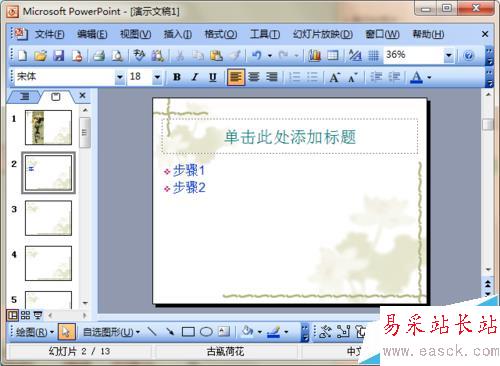Activate the Select Objects pointer tool
This screenshot has height=366, width=500.
pos(66,332)
